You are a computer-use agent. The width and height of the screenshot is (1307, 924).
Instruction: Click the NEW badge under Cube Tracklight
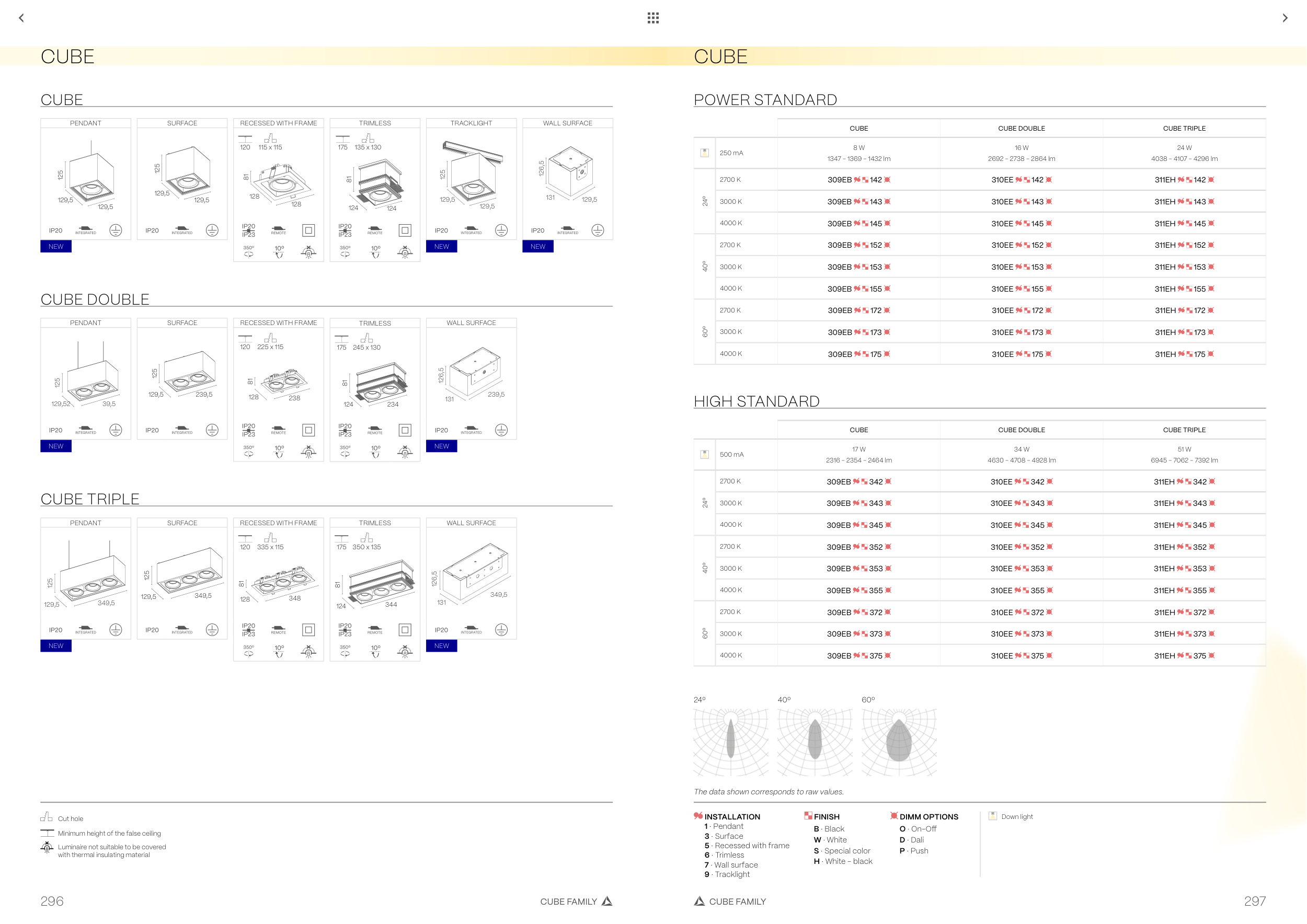click(x=441, y=246)
